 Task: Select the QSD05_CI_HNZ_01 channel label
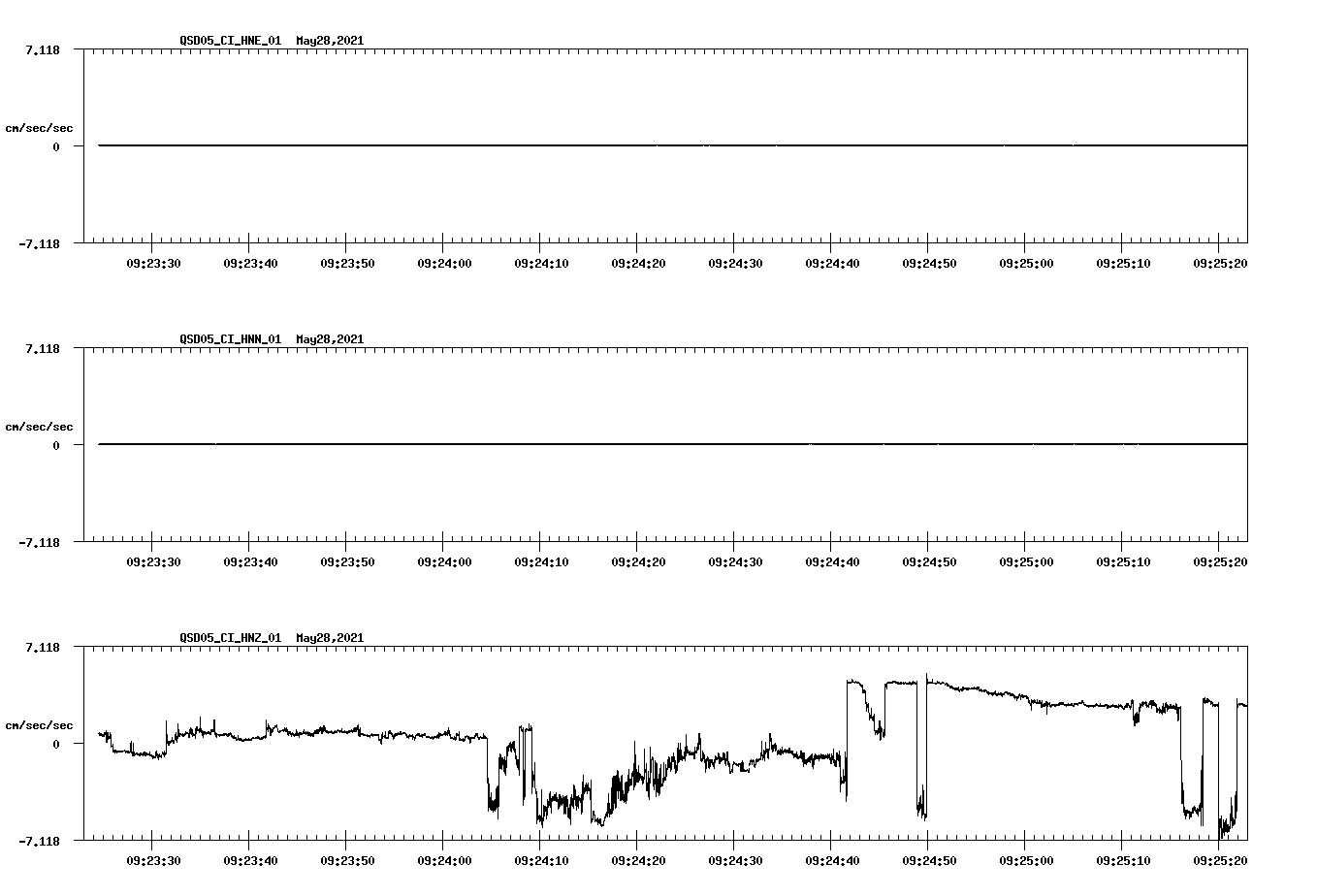229,638
